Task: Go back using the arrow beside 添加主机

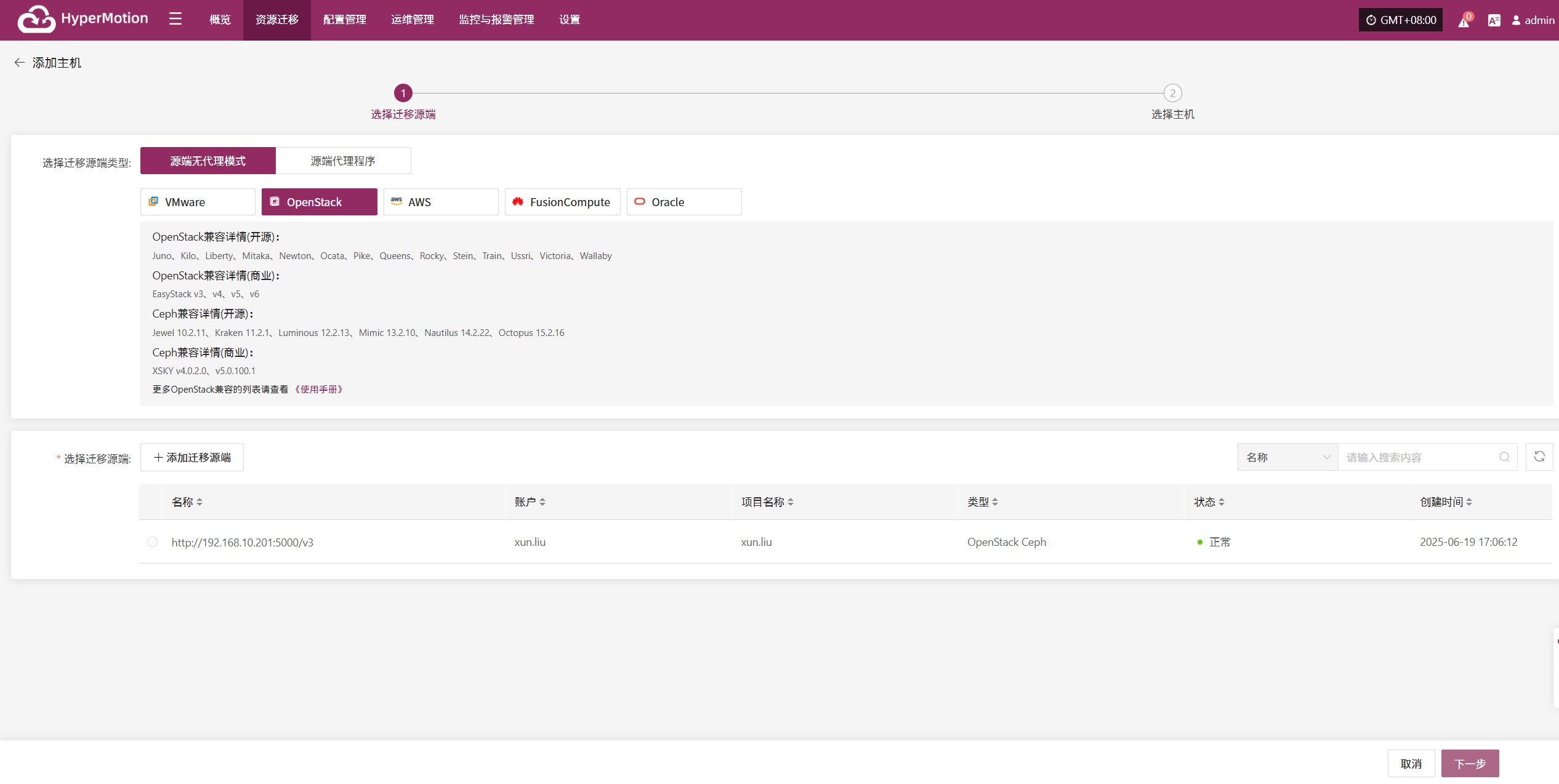Action: 19,63
